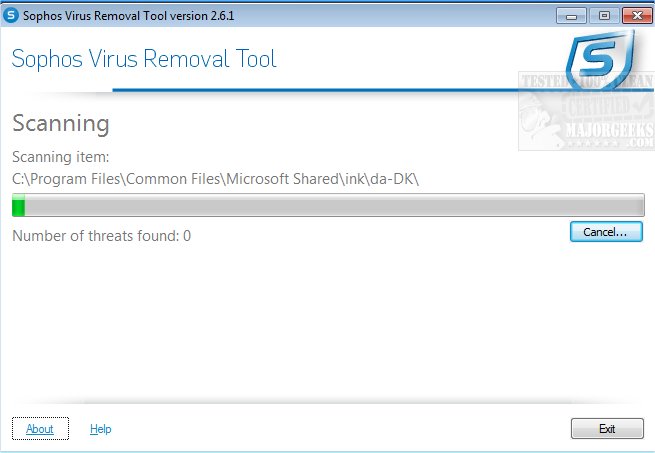Open the Help link
This screenshot has height=453, width=655.
pyautogui.click(x=100, y=429)
